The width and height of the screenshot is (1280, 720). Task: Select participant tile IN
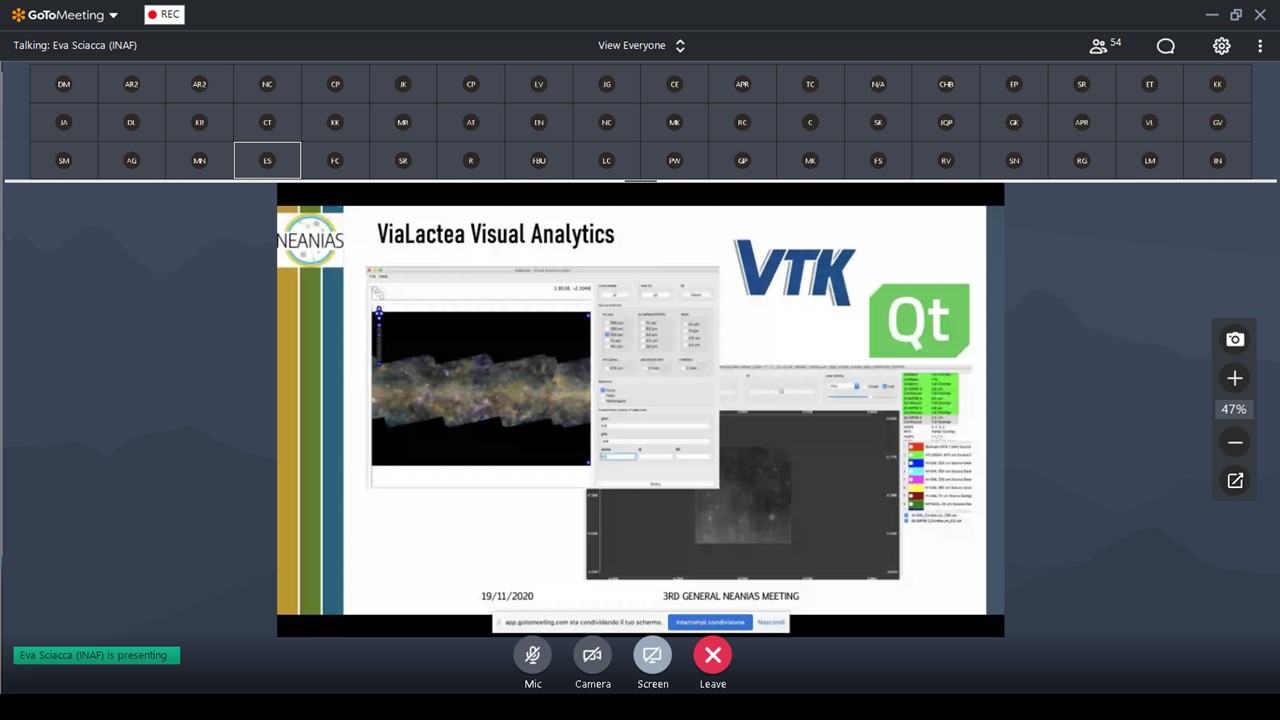pyautogui.click(x=1218, y=161)
